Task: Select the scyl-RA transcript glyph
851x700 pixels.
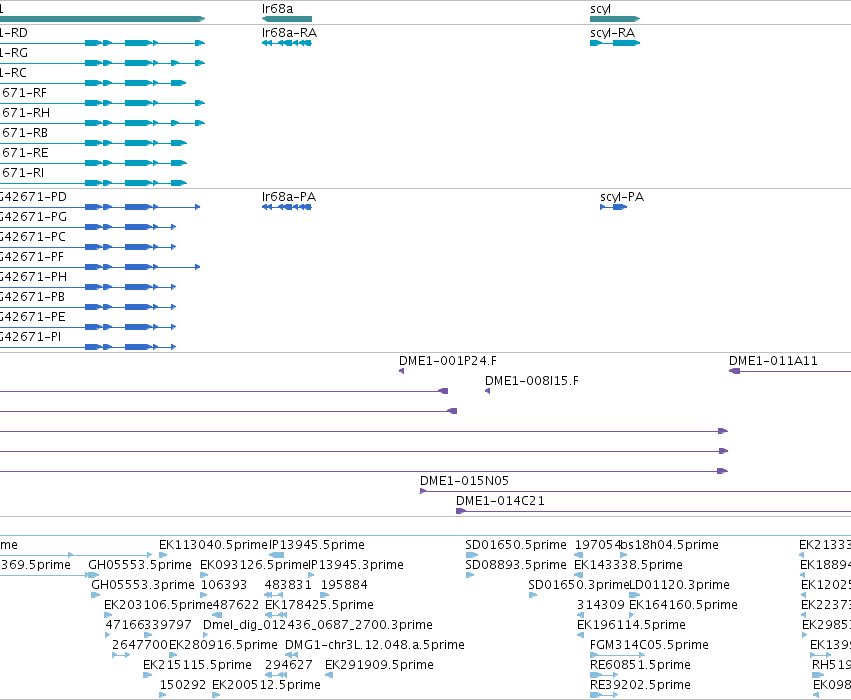Action: [615, 43]
